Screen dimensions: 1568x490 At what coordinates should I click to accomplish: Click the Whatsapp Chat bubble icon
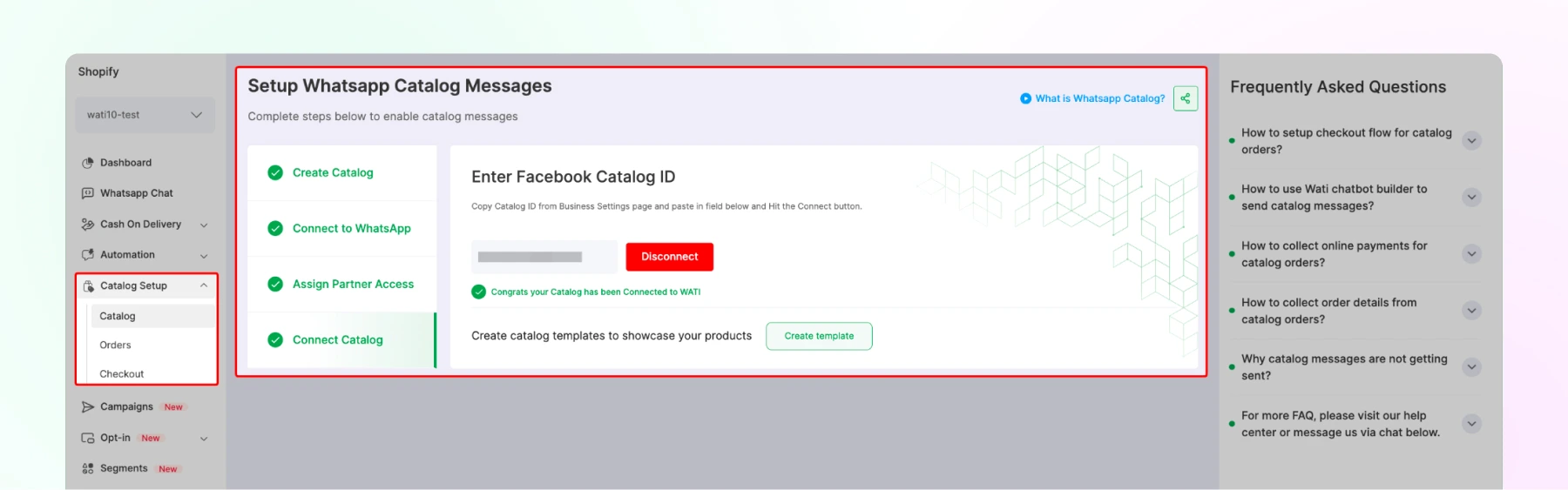(88, 193)
